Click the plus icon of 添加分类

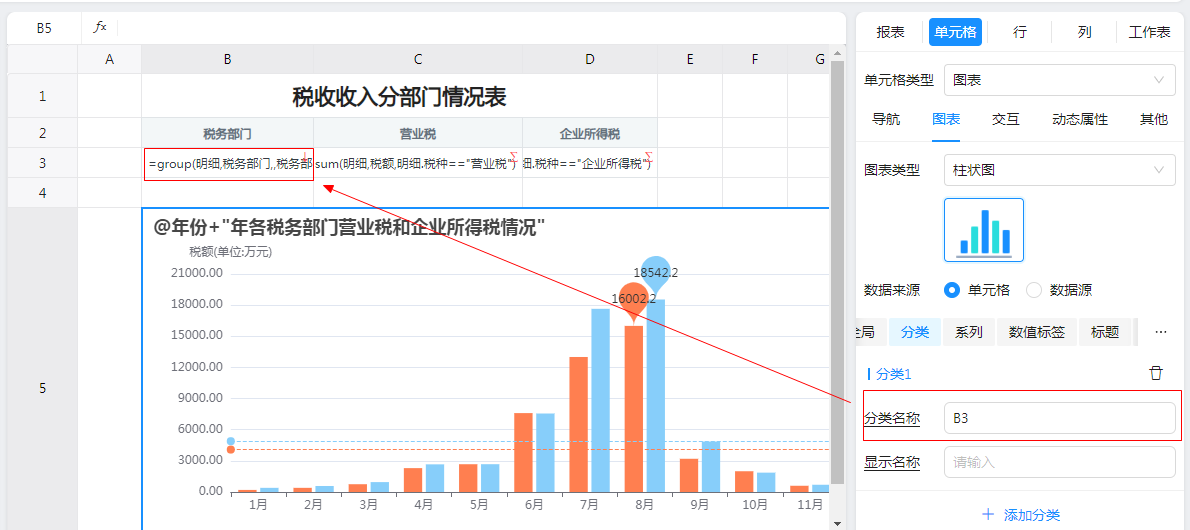click(x=988, y=515)
